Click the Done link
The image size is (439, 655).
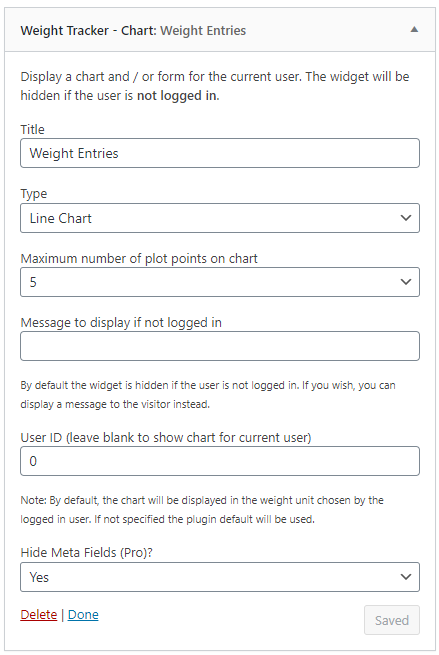[x=83, y=614]
